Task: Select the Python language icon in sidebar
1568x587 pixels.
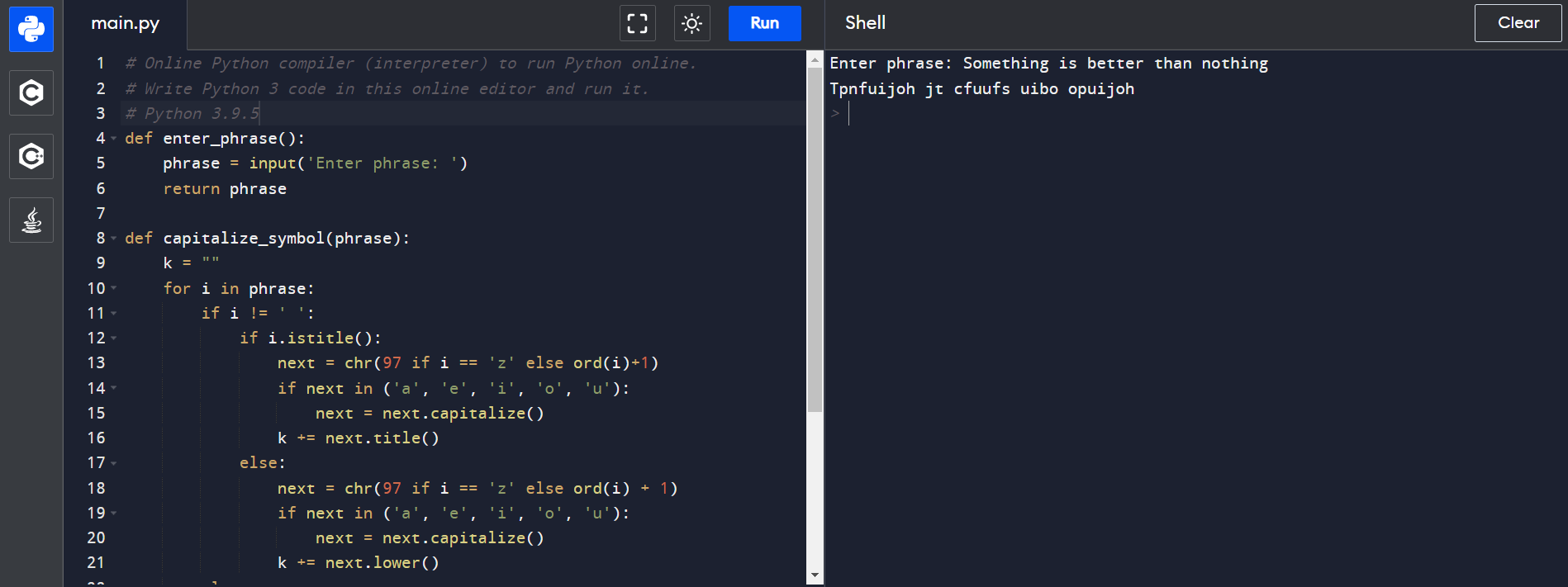Action: tap(31, 29)
